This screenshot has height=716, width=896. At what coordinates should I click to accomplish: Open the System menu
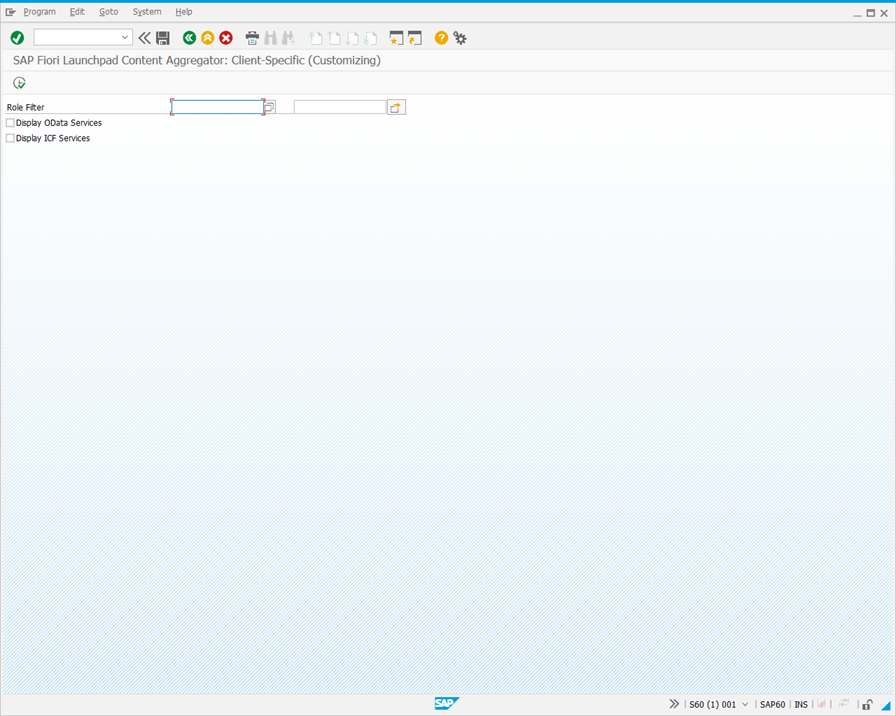146,11
